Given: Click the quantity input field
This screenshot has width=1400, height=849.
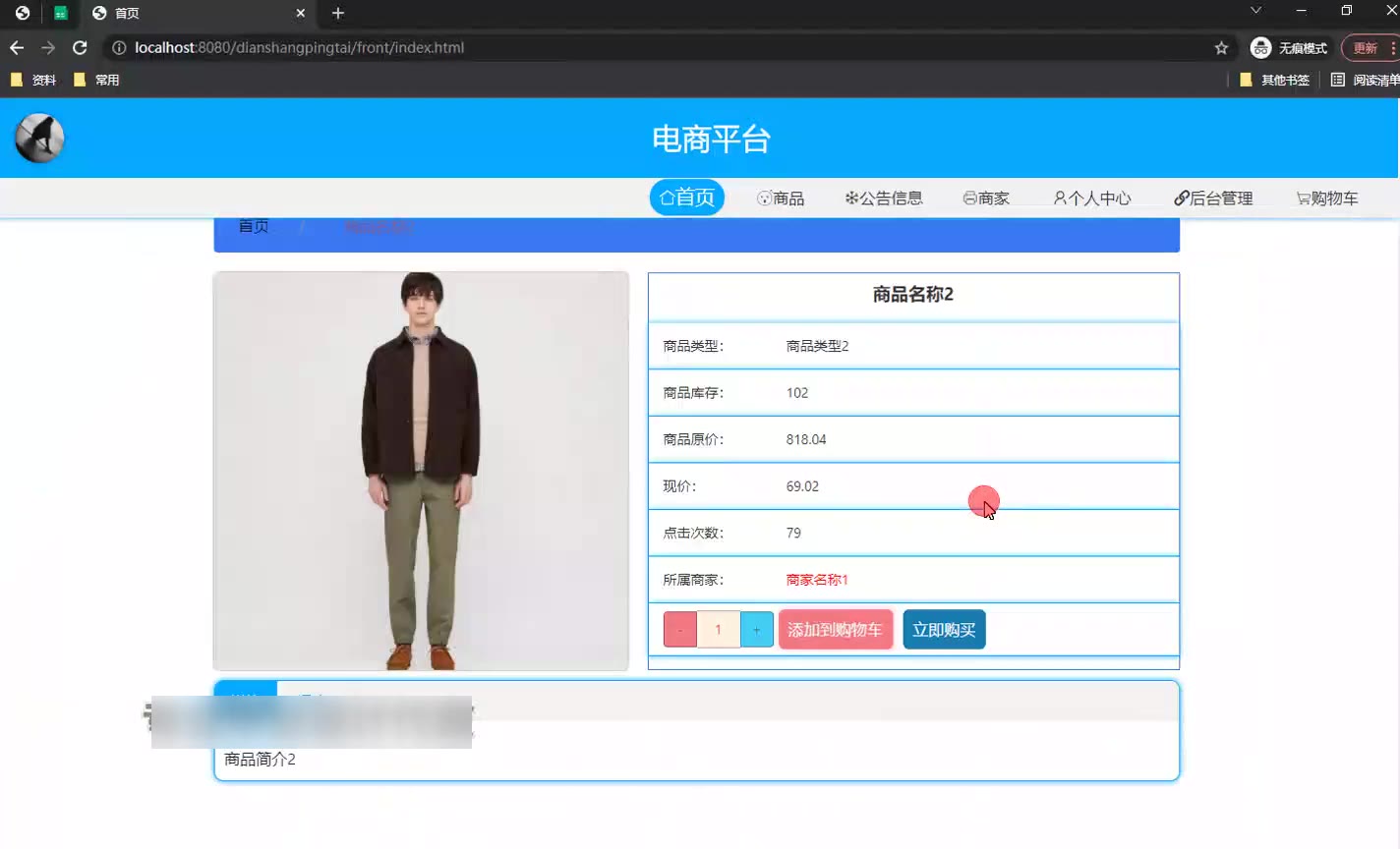Looking at the screenshot, I should point(718,630).
